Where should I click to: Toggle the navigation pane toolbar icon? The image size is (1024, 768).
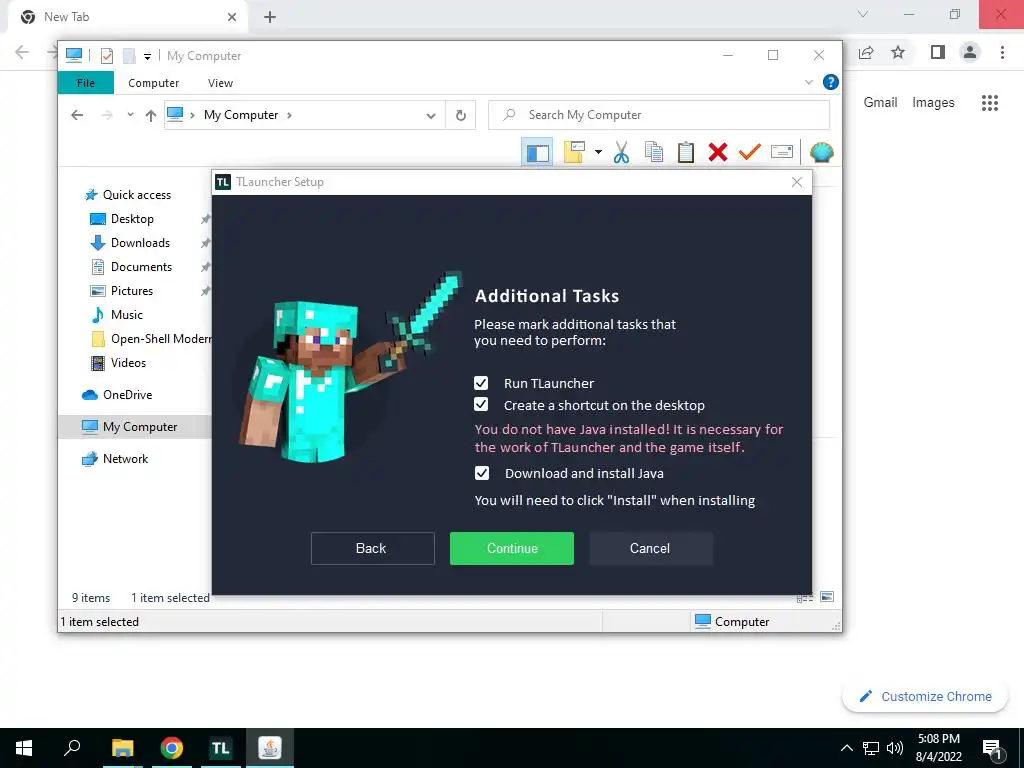click(537, 152)
